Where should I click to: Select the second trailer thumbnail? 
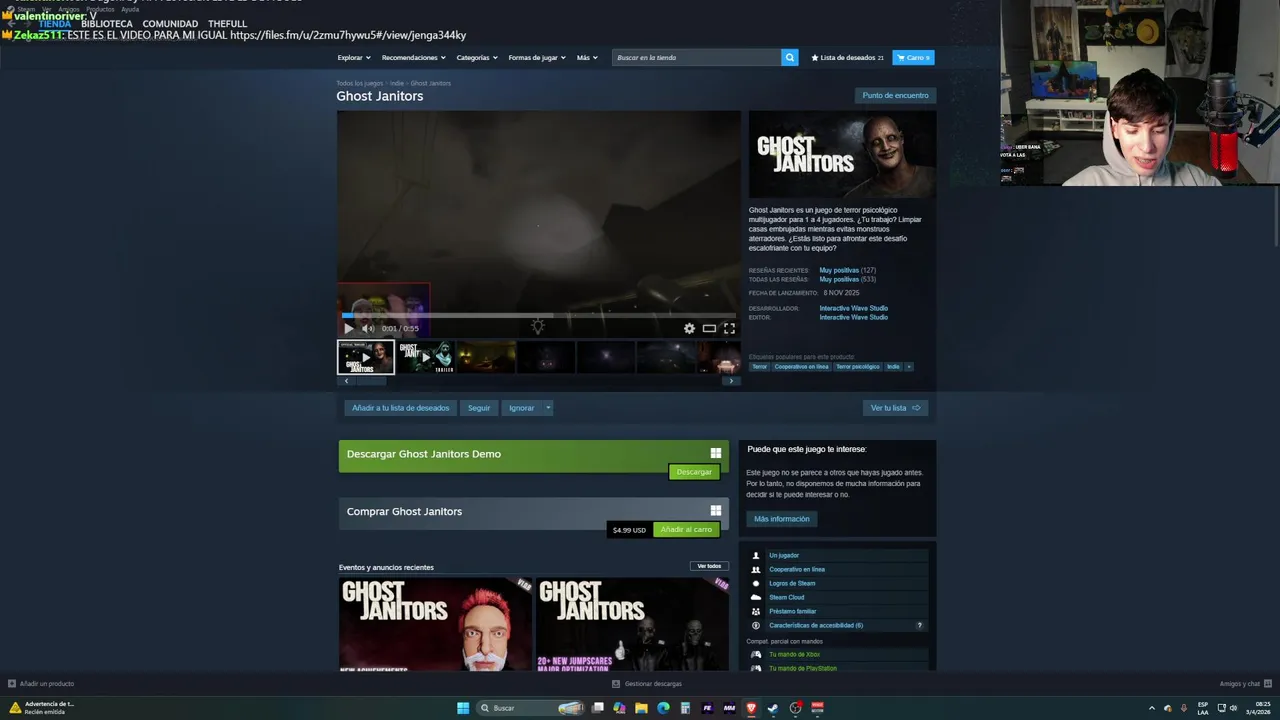pyautogui.click(x=426, y=357)
